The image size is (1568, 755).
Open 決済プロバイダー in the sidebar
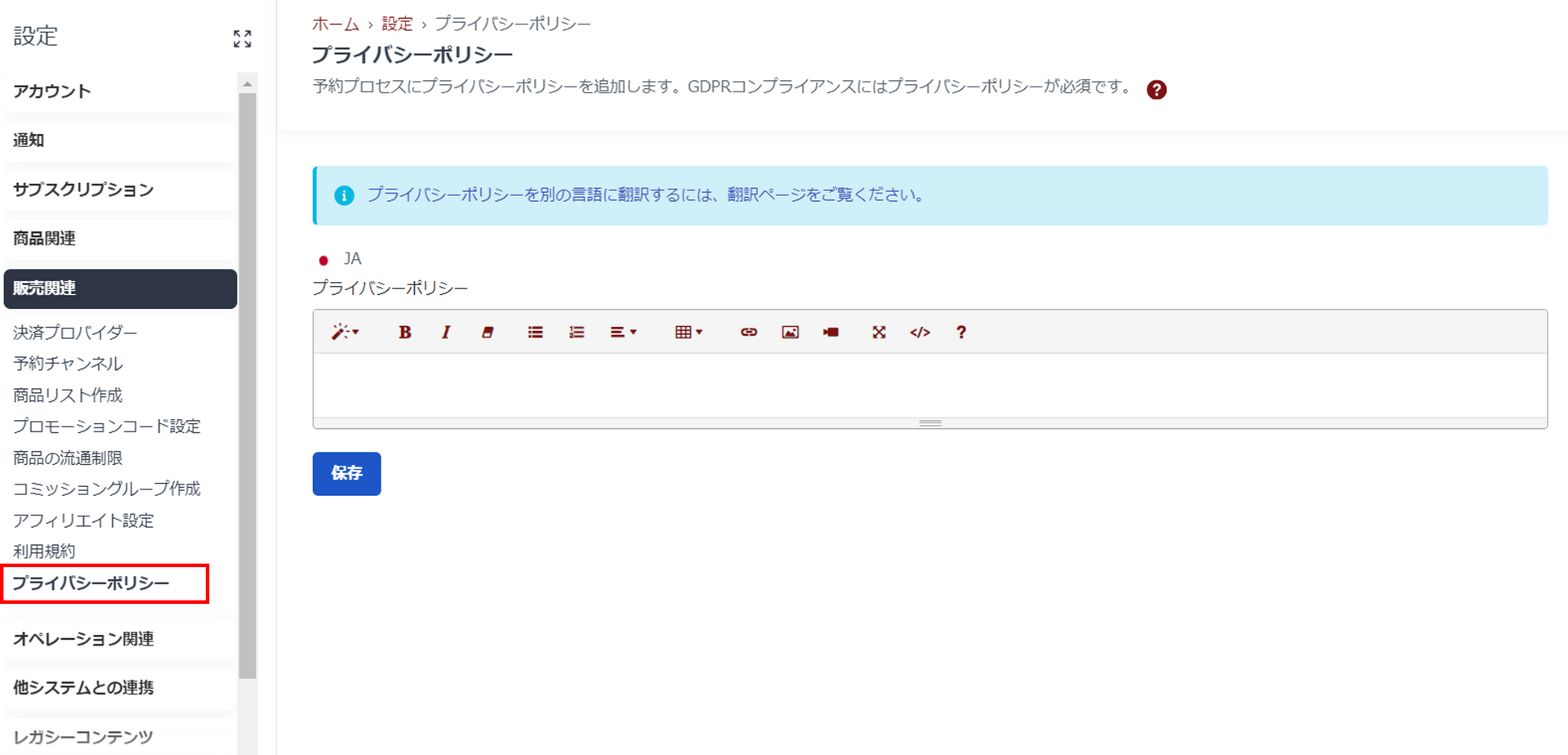(75, 333)
